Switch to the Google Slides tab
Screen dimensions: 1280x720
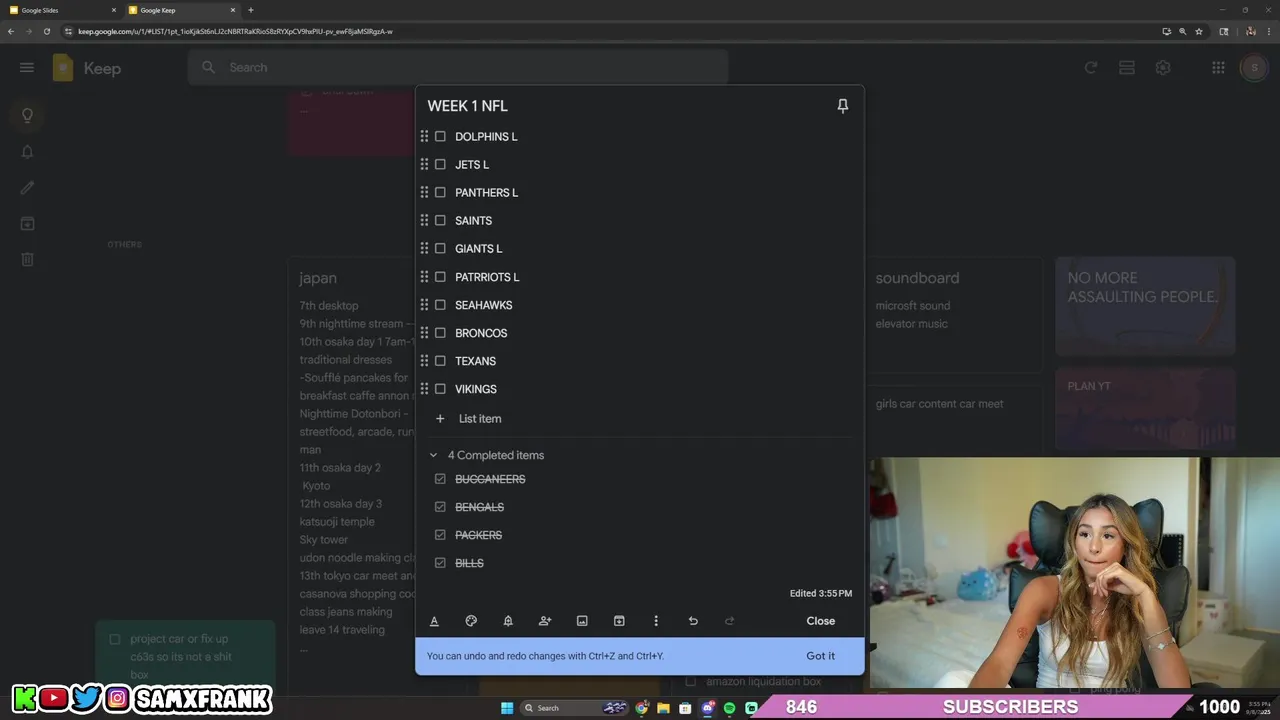[x=62, y=10]
